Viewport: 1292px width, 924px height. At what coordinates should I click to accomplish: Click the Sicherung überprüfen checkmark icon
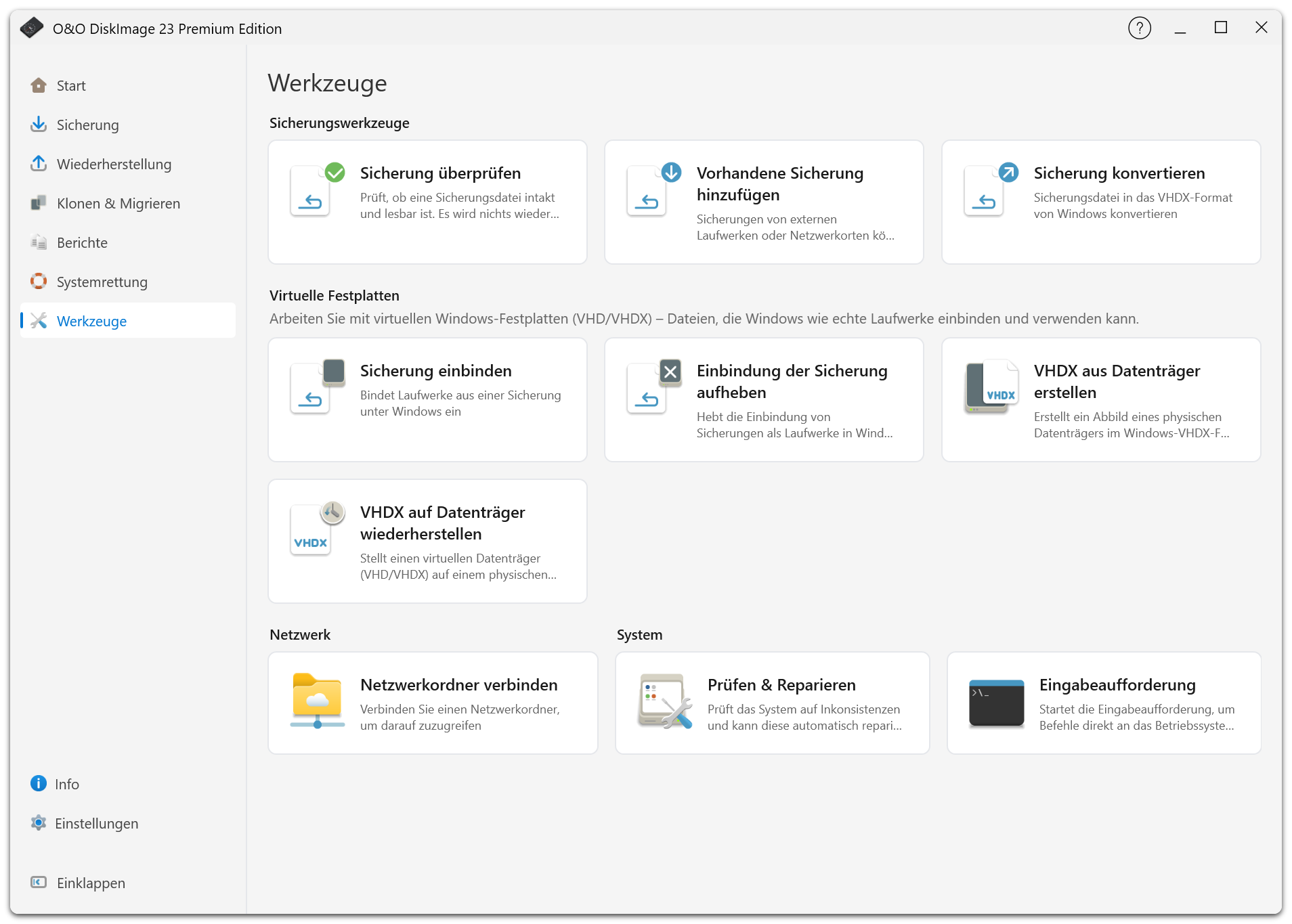(x=318, y=190)
